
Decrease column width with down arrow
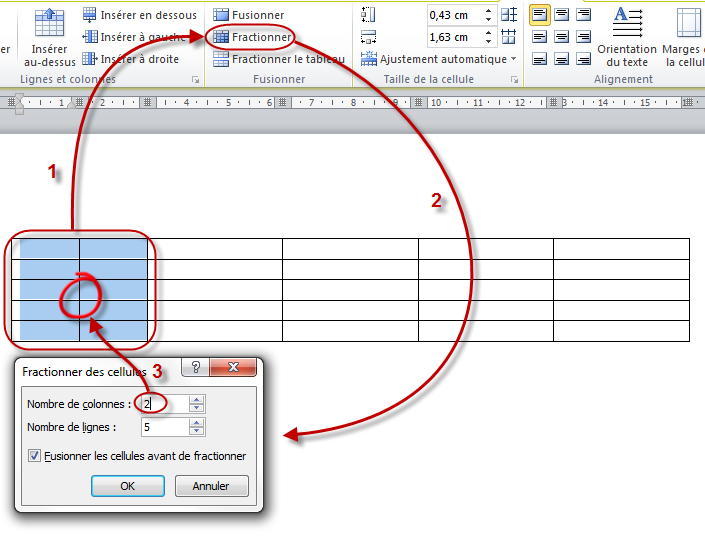click(489, 41)
